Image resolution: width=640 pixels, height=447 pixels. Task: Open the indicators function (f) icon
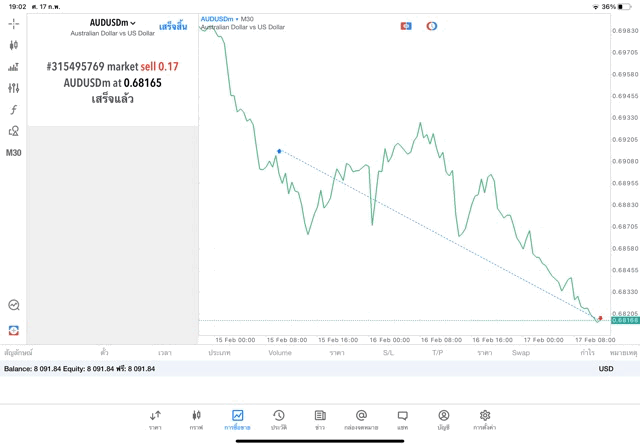click(x=13, y=109)
